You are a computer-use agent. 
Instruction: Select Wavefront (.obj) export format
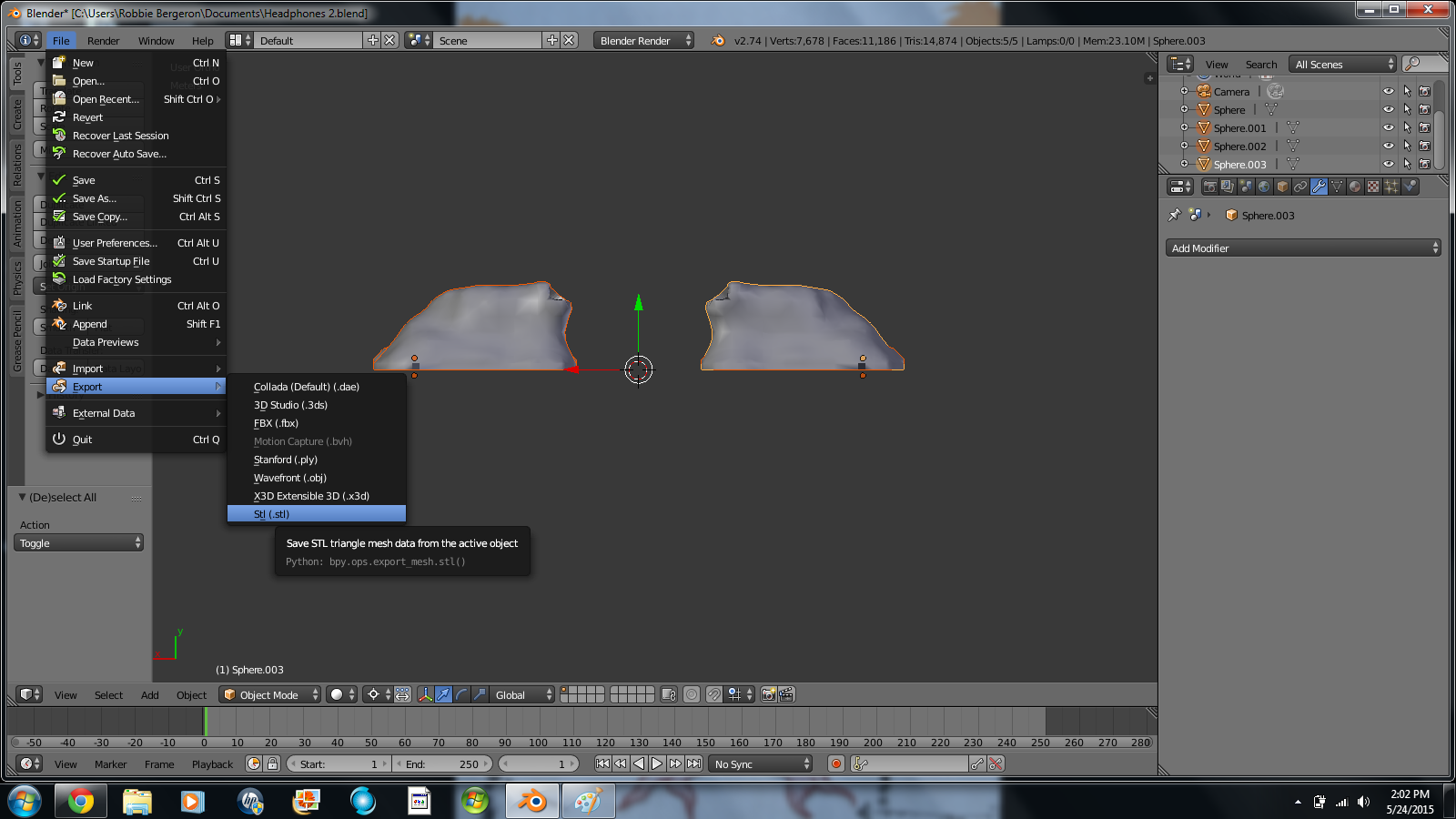click(x=316, y=478)
